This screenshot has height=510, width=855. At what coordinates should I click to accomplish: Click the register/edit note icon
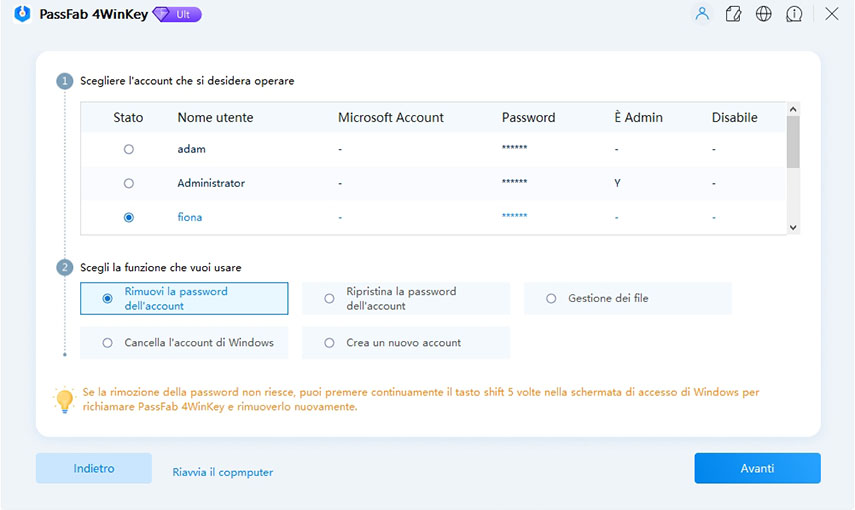pos(733,14)
